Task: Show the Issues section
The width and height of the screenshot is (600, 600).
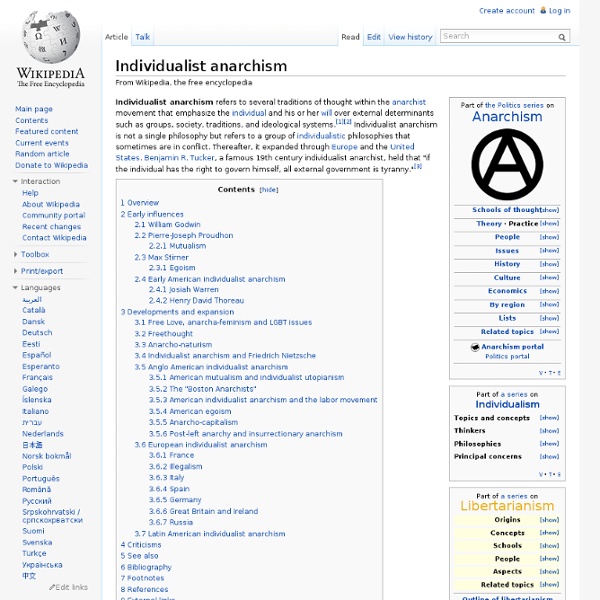Action: [549, 251]
